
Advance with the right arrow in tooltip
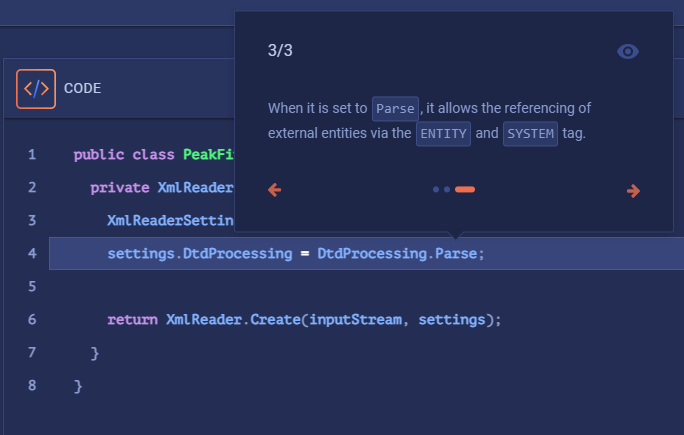(633, 191)
